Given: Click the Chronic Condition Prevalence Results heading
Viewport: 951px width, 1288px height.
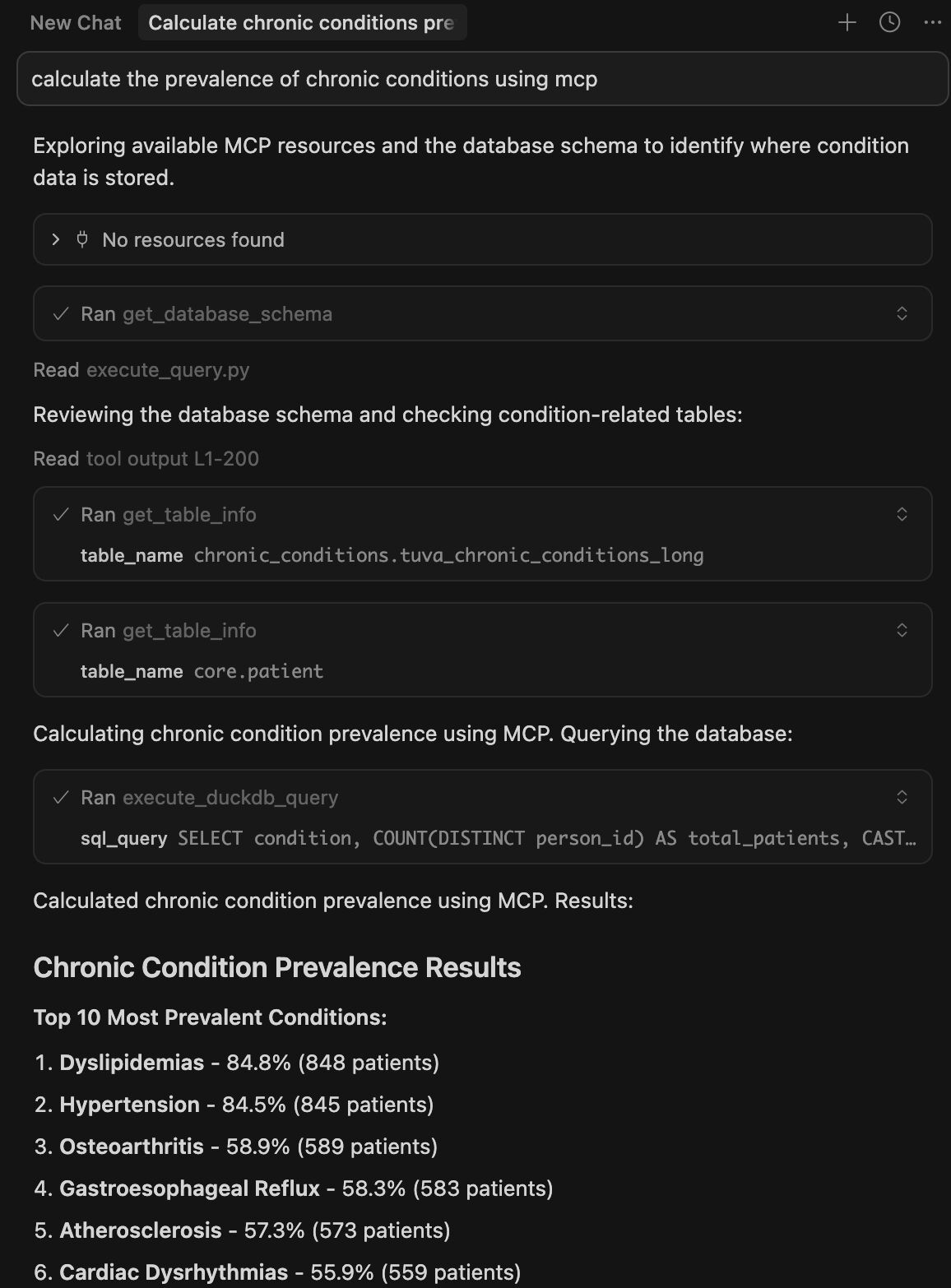Looking at the screenshot, I should click(x=277, y=967).
